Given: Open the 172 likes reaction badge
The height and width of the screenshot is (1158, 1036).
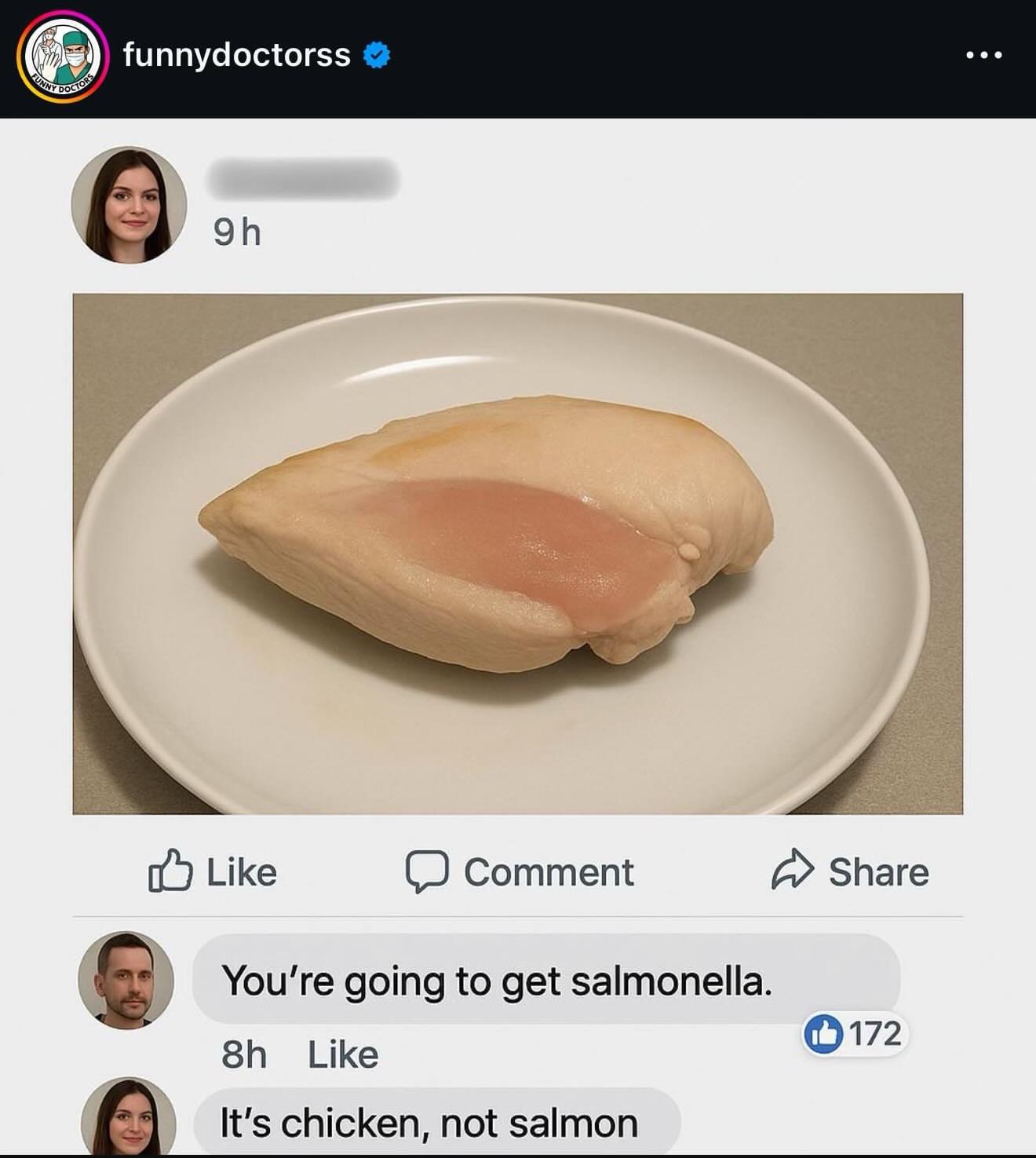Looking at the screenshot, I should pos(854,1033).
